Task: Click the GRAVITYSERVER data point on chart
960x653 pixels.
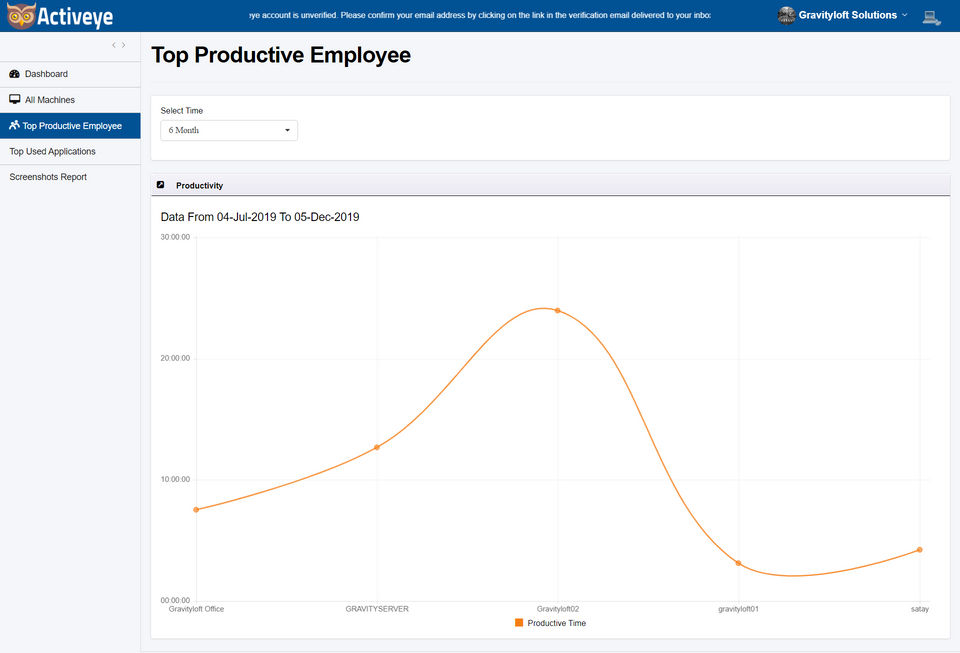Action: click(377, 447)
